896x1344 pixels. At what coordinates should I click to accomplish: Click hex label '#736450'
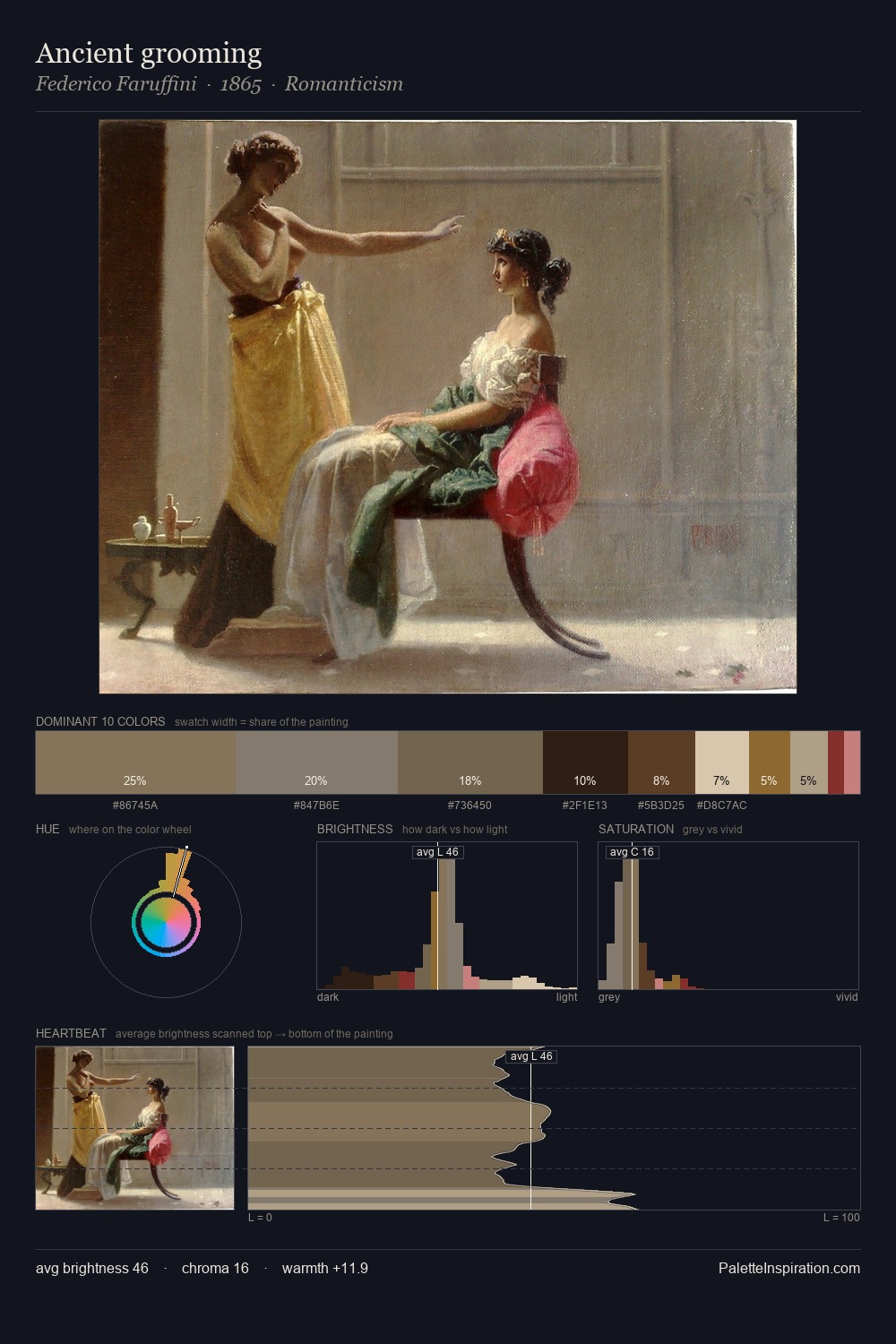coord(470,805)
